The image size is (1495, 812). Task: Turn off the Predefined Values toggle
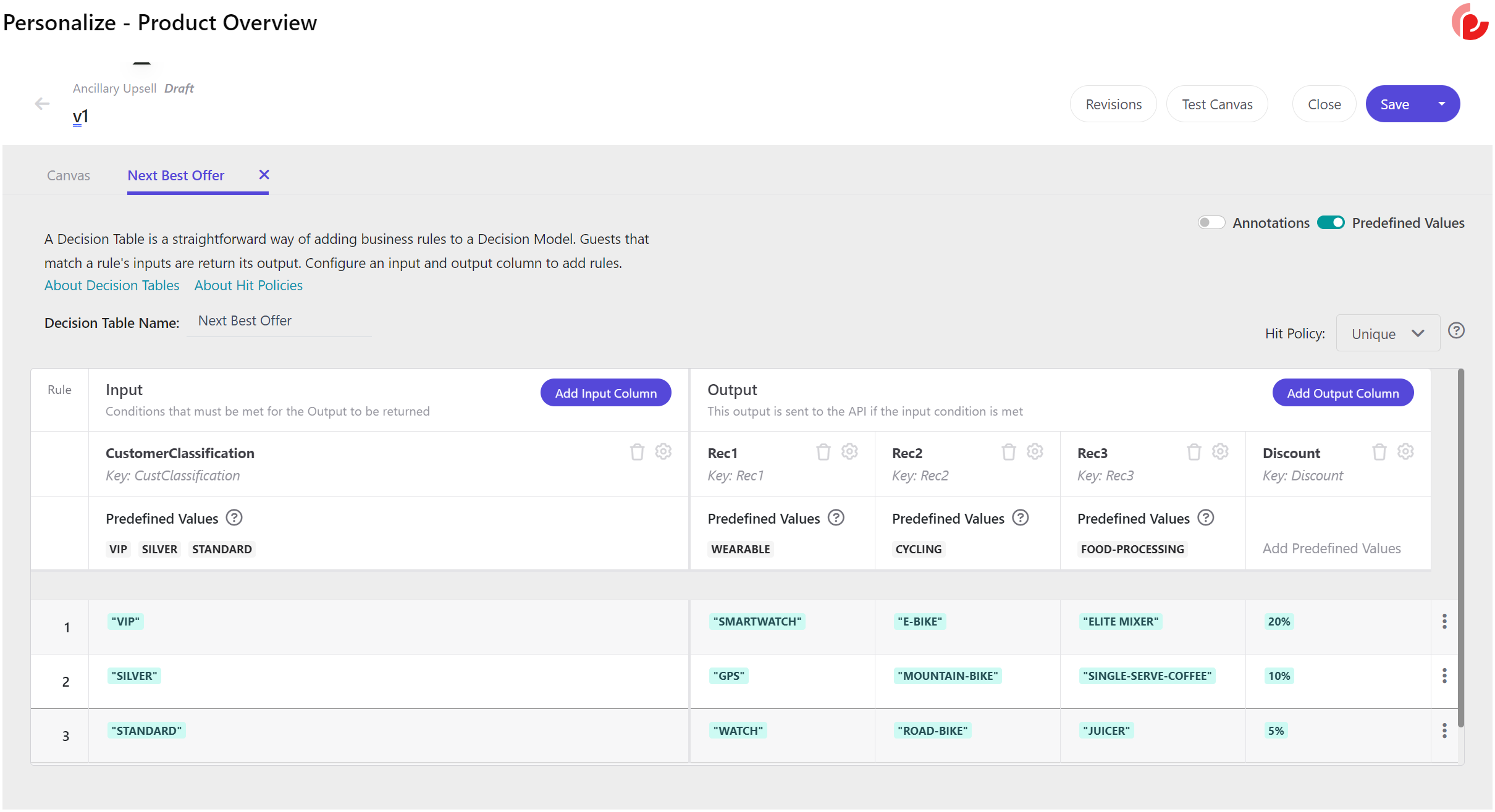(1331, 222)
